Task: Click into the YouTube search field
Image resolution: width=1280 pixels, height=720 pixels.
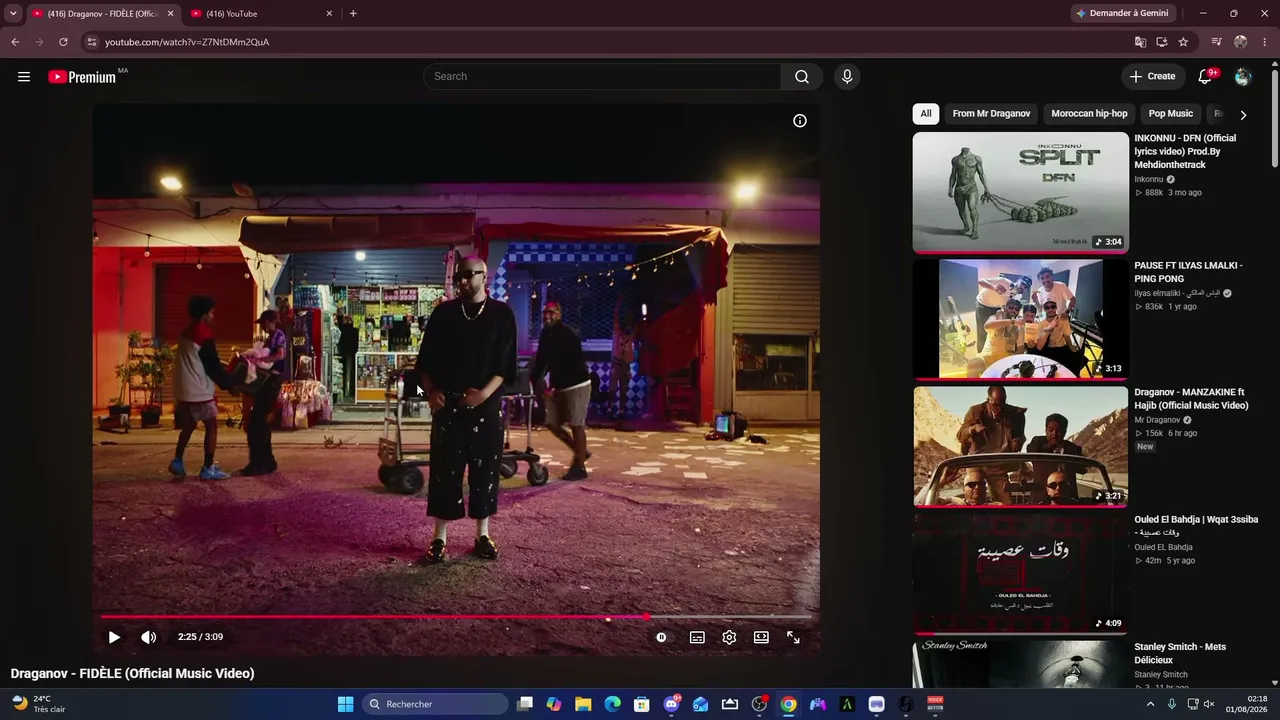Action: pos(602,77)
